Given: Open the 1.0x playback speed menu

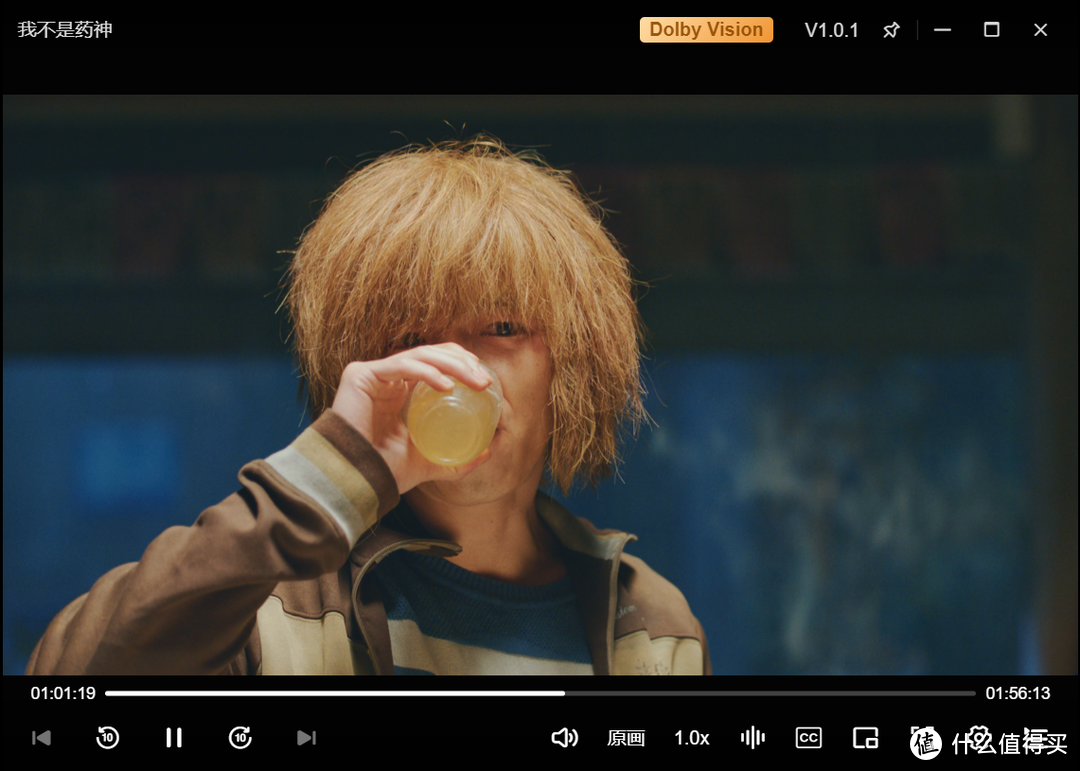Looking at the screenshot, I should (x=692, y=739).
